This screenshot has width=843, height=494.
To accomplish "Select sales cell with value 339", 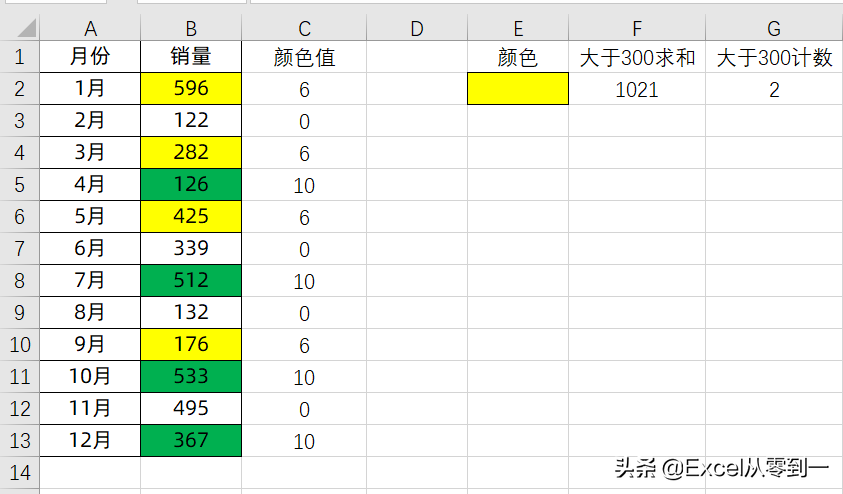I will tap(191, 249).
